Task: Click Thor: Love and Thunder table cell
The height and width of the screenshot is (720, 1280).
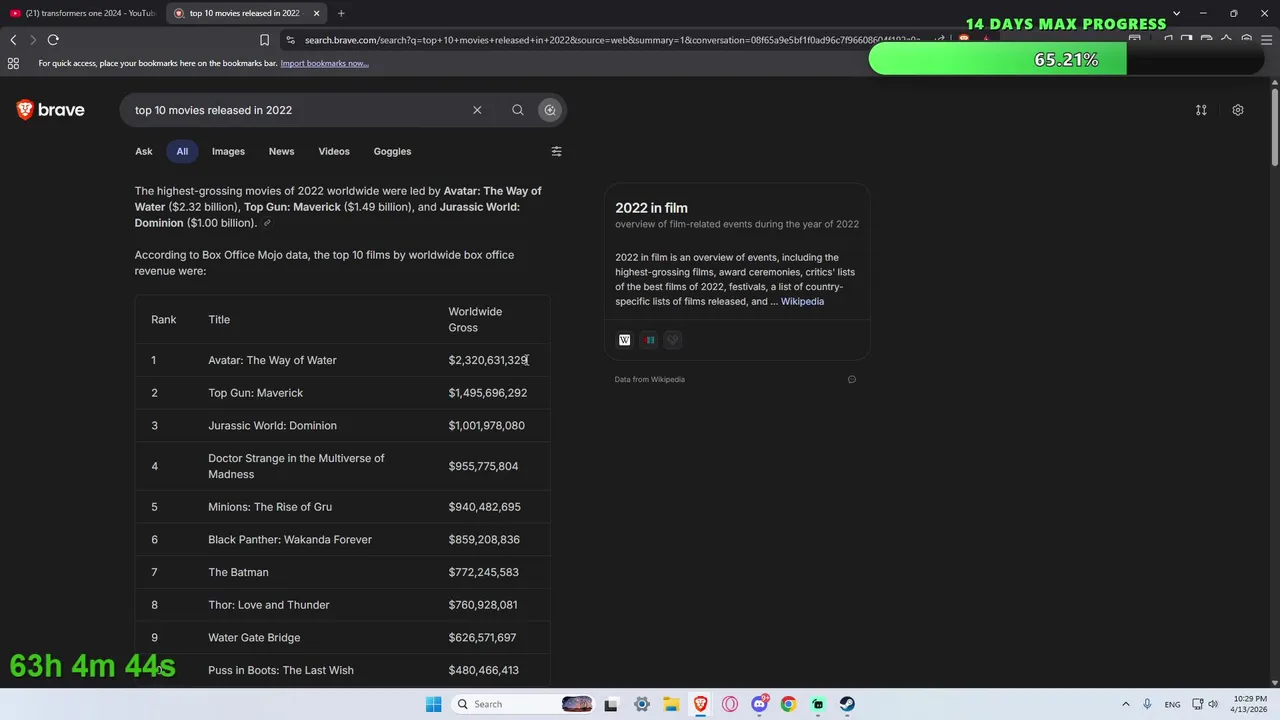Action: click(x=268, y=605)
